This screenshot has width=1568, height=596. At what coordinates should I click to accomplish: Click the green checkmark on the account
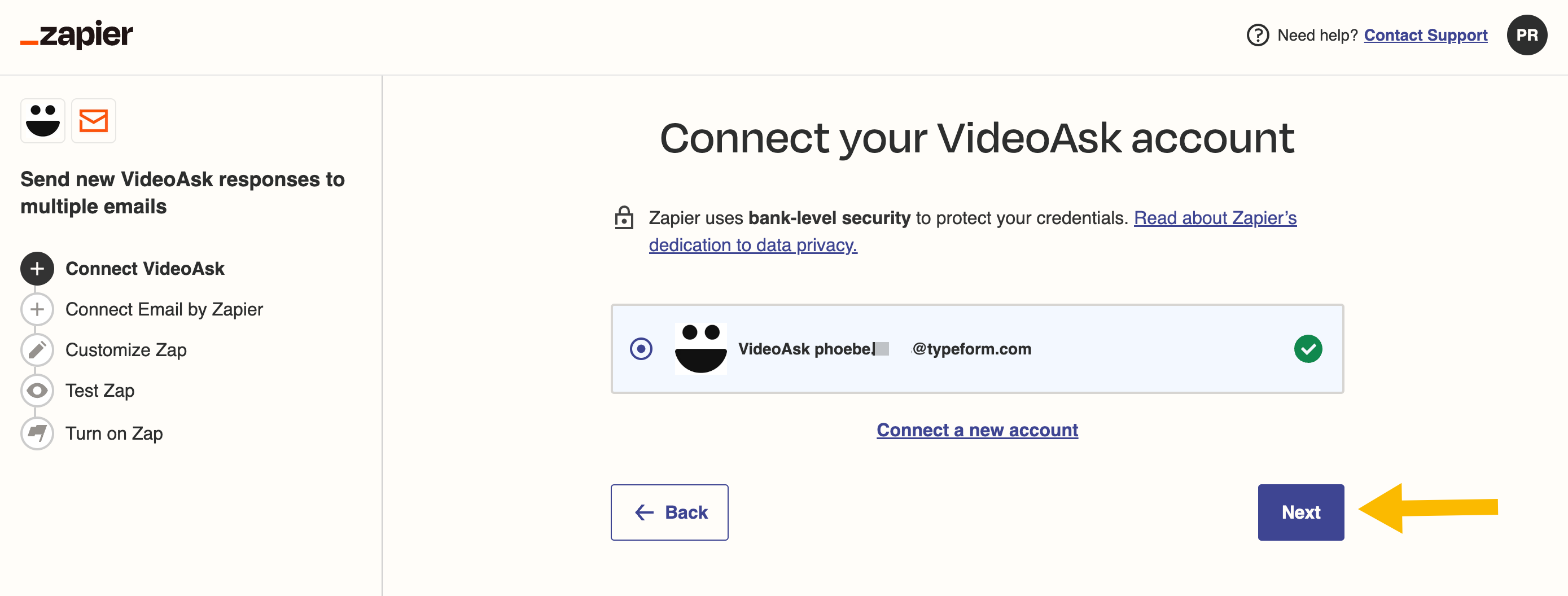point(1308,349)
